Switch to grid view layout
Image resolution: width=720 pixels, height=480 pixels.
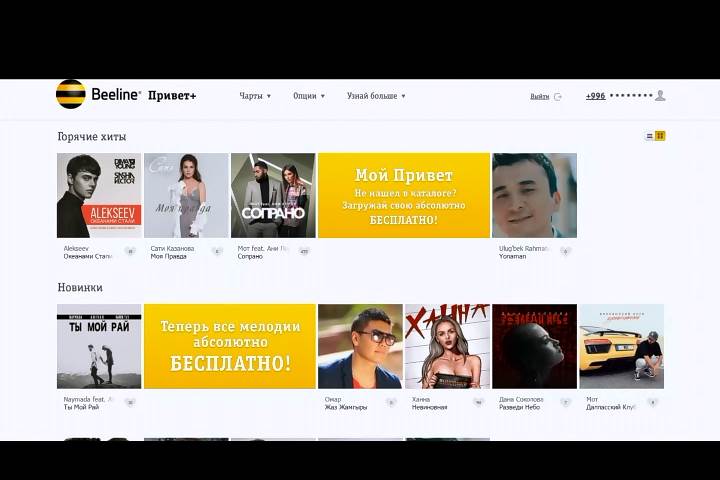click(x=660, y=136)
